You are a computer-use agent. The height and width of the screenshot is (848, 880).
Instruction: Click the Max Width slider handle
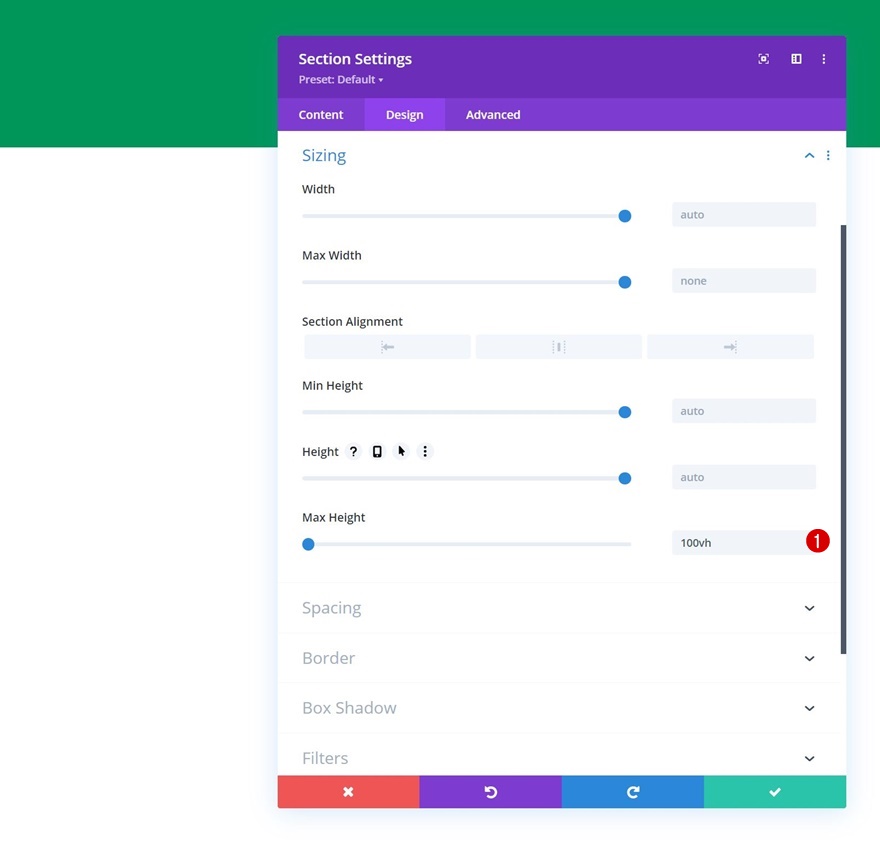pos(625,282)
